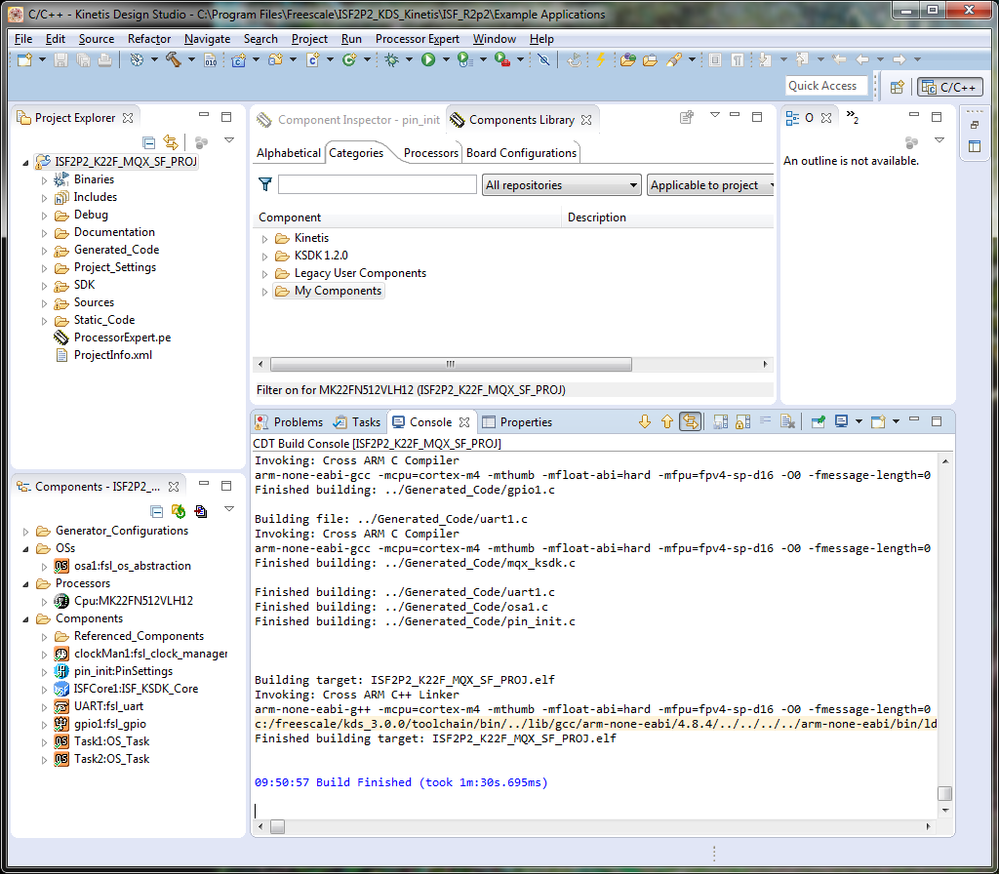Expand the Kinetis component folder

265,239
